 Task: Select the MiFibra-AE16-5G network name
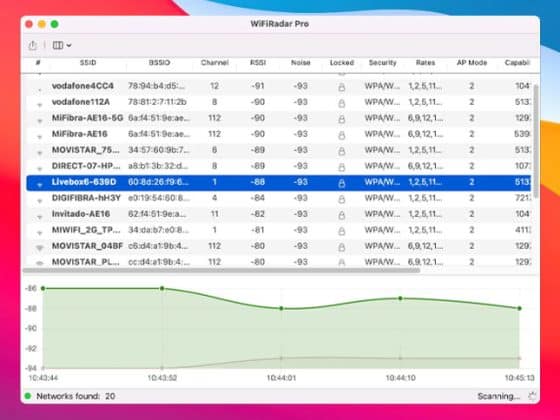click(x=88, y=118)
